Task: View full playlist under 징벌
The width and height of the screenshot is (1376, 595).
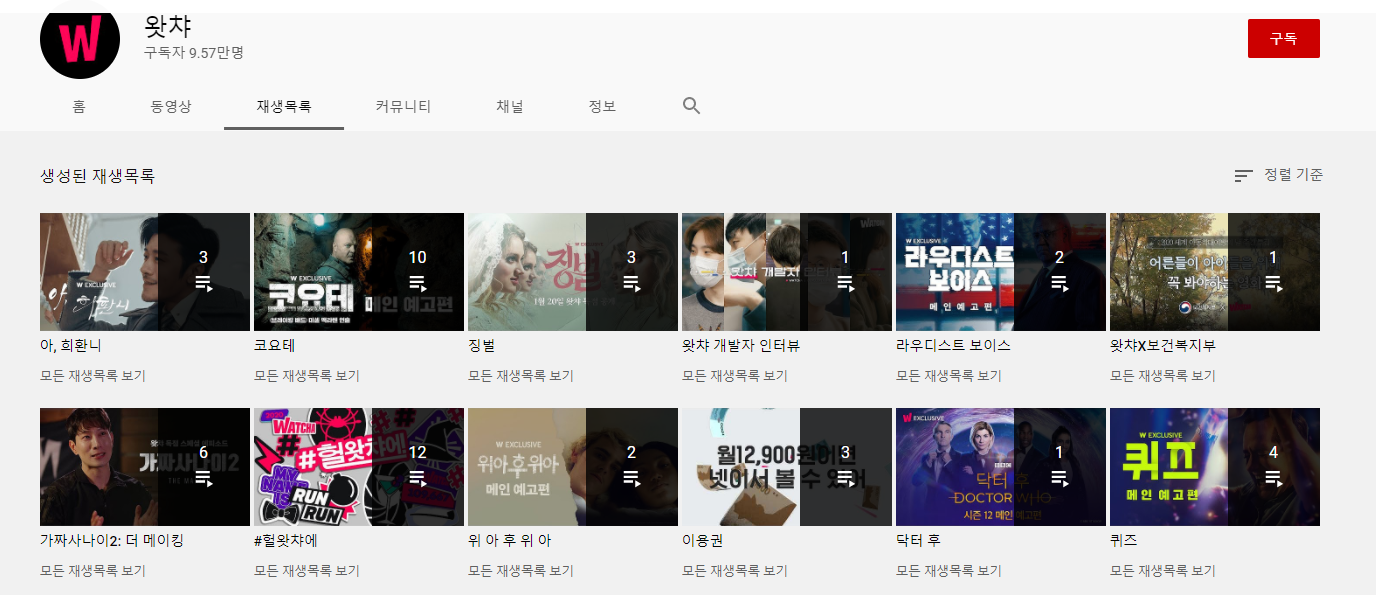Action: 521,376
